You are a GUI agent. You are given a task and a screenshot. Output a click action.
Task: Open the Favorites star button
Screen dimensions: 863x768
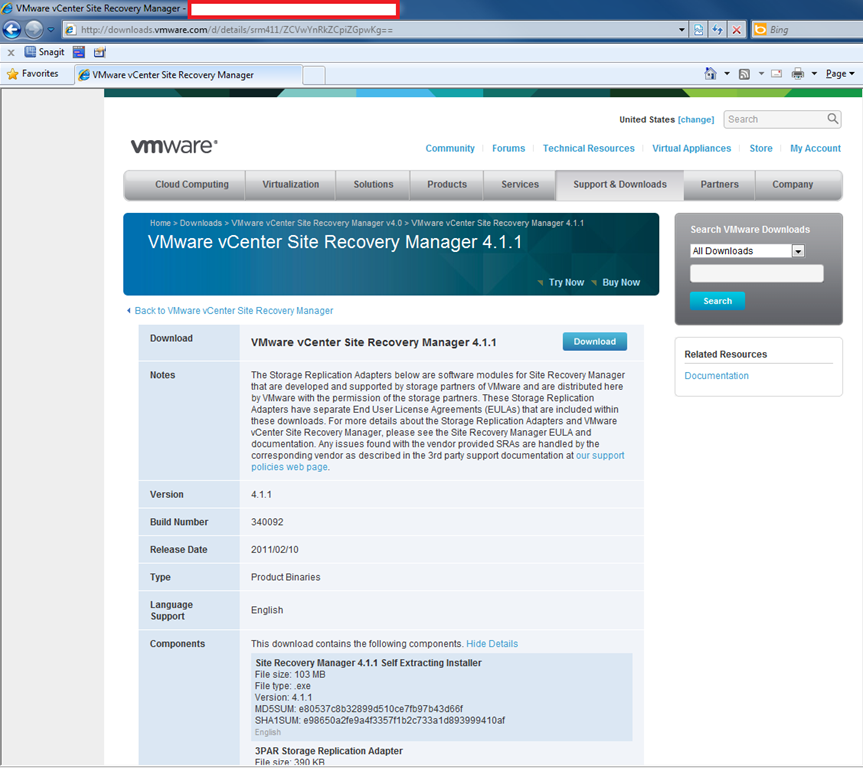[32, 74]
